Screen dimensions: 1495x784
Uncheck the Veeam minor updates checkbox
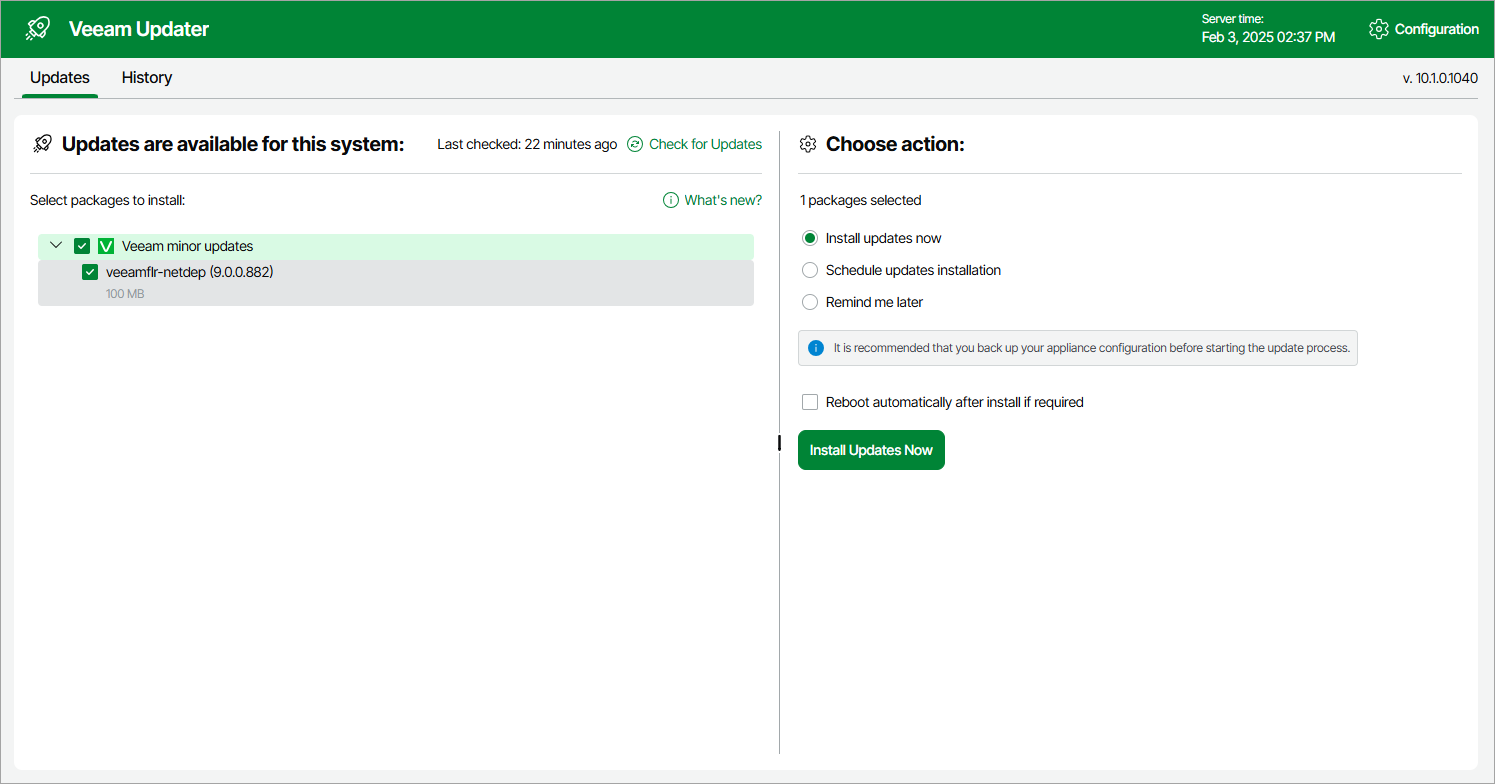[82, 246]
